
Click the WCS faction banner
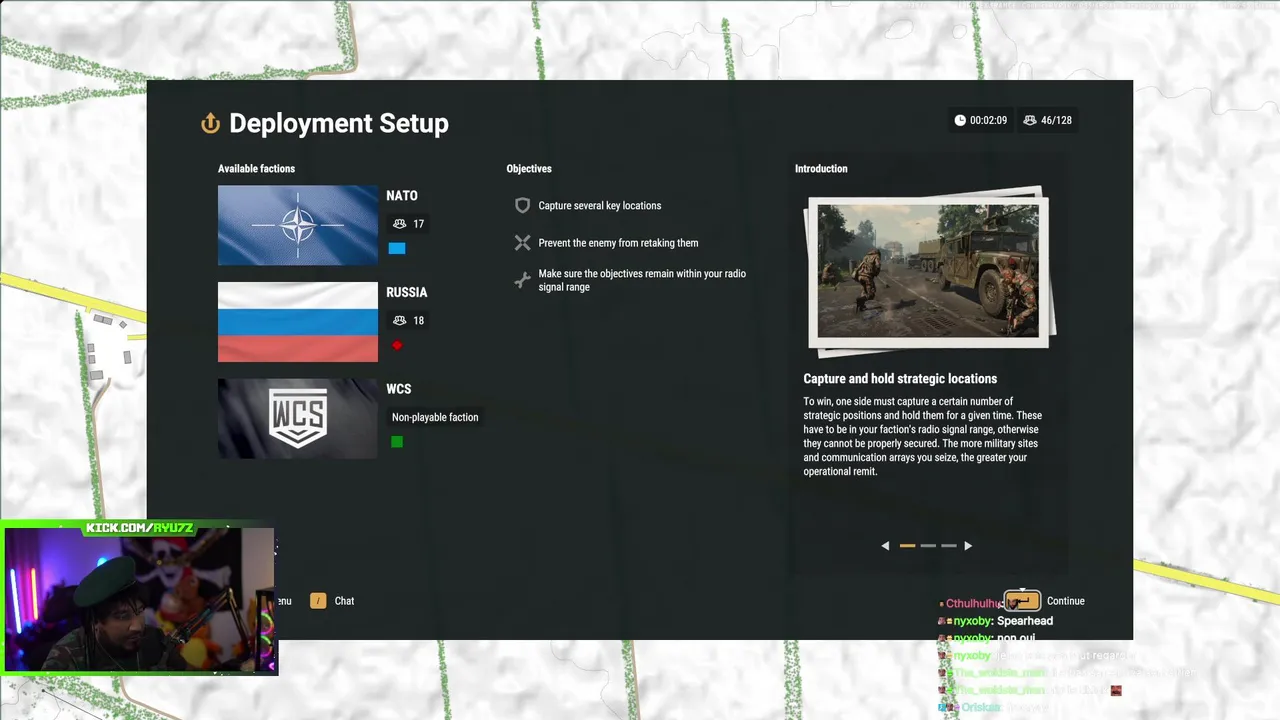tap(298, 418)
